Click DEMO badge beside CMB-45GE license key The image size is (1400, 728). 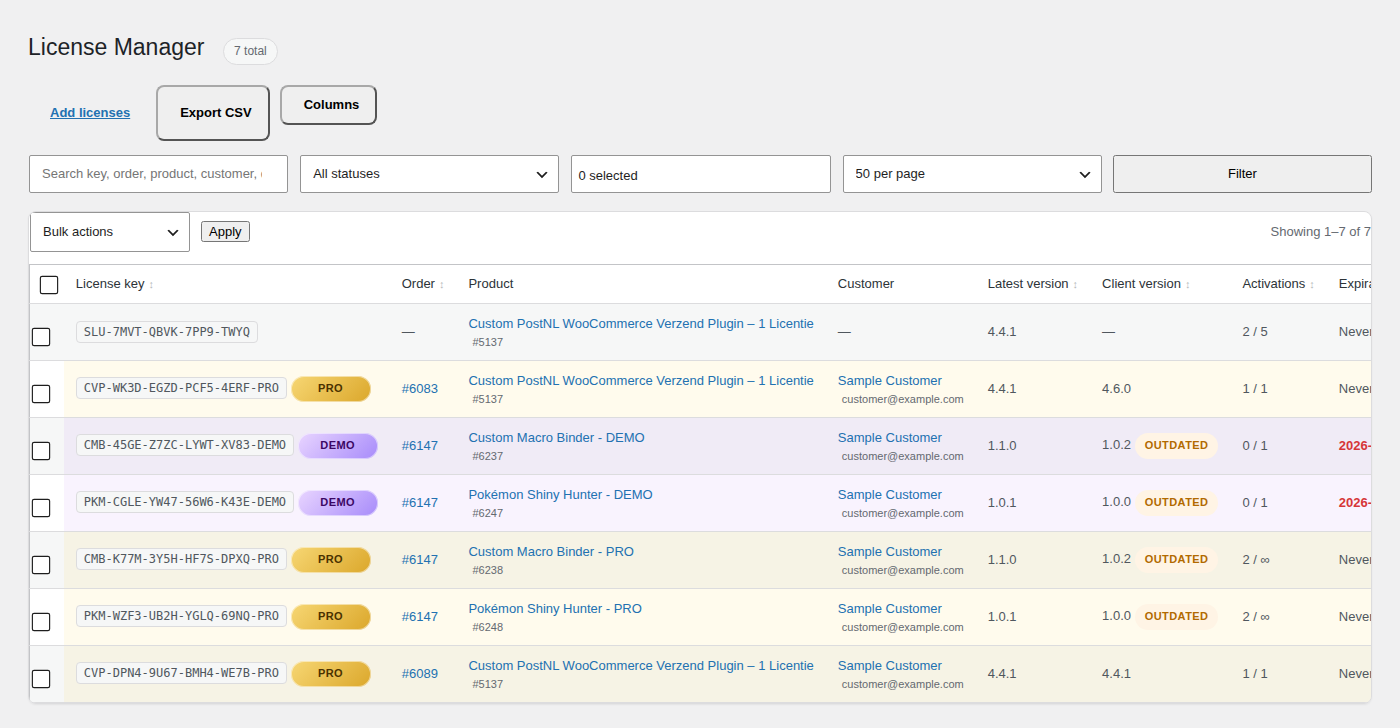338,446
